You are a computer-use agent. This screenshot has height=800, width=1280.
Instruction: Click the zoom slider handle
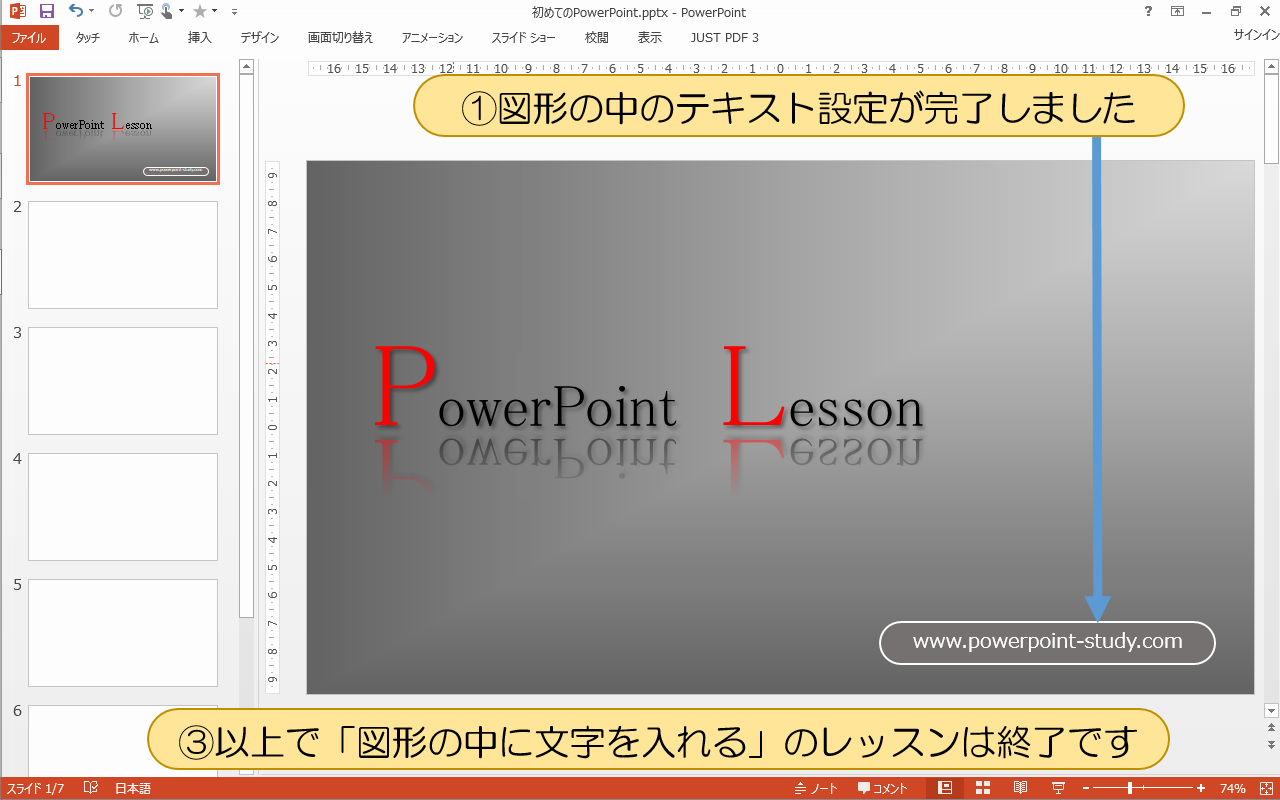[x=1130, y=789]
